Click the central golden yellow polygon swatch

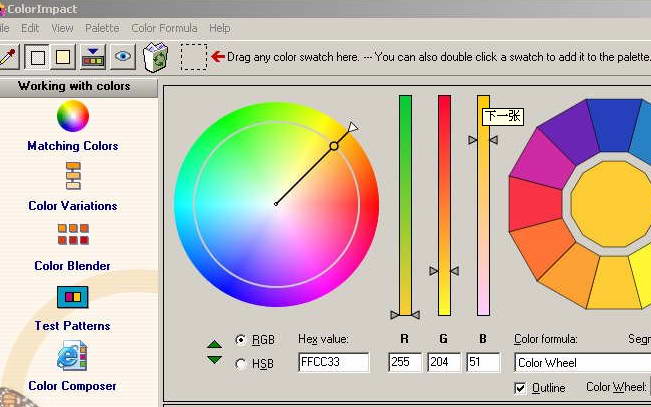[x=612, y=204]
